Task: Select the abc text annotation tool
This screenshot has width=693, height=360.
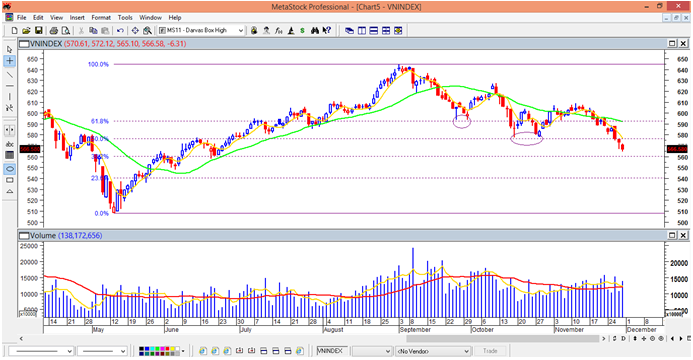Action: coord(10,144)
